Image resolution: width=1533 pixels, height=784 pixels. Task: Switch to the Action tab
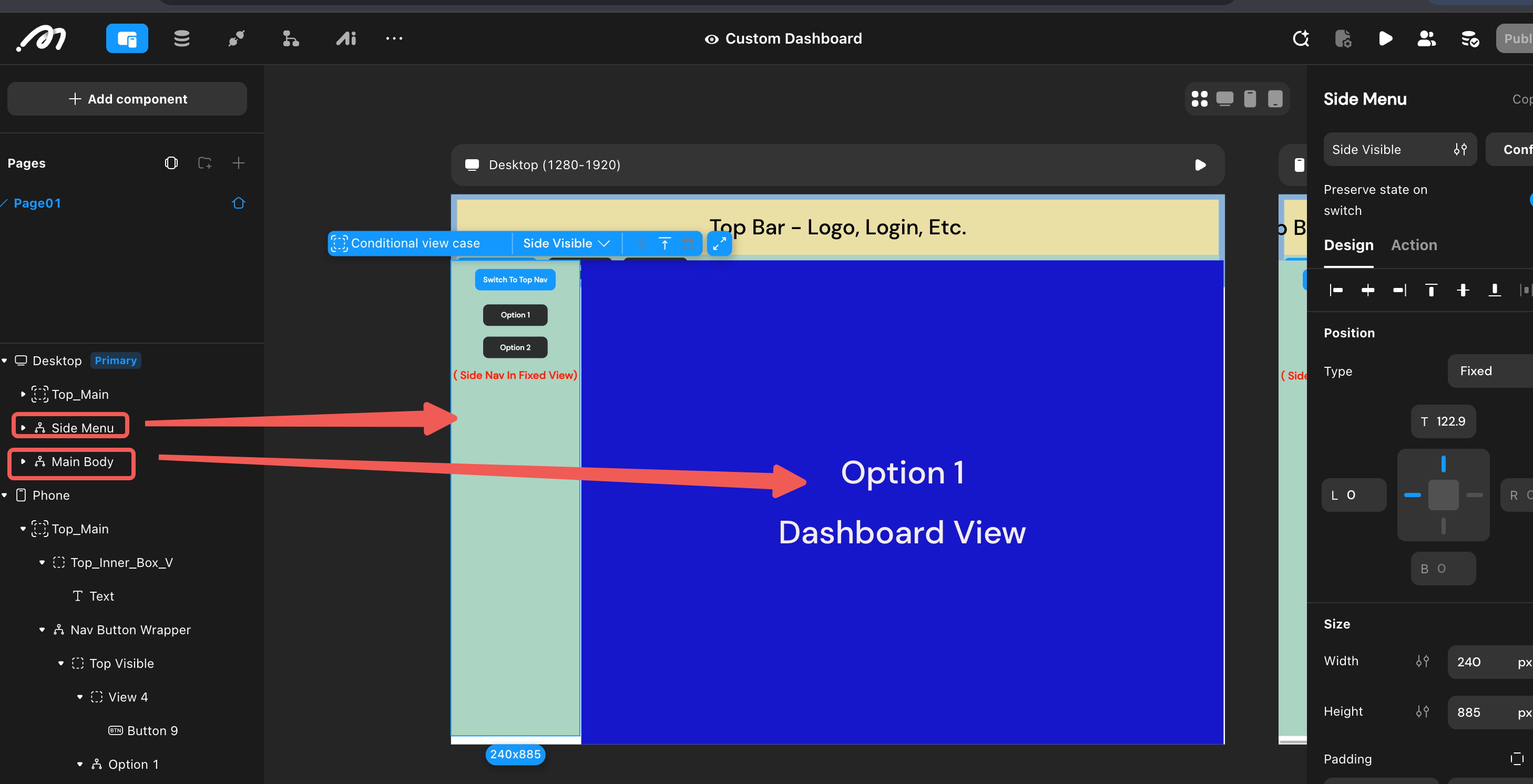click(x=1413, y=245)
